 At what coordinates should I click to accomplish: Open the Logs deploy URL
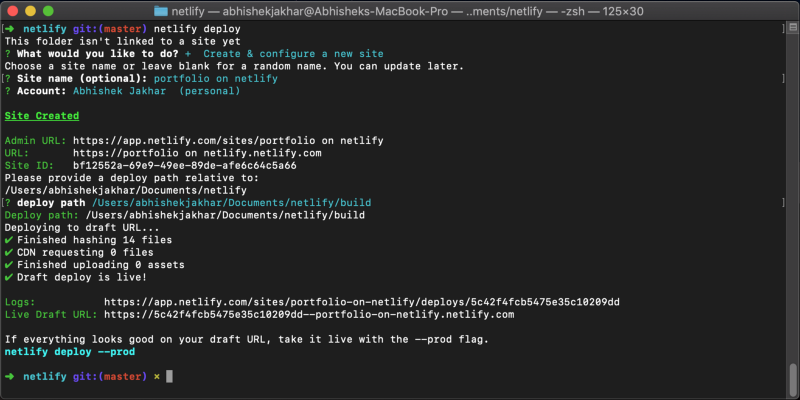pos(362,302)
